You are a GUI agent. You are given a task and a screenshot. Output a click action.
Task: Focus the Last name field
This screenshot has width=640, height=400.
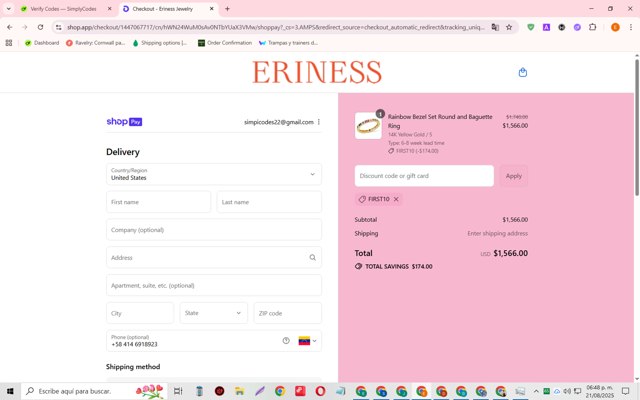[269, 202]
